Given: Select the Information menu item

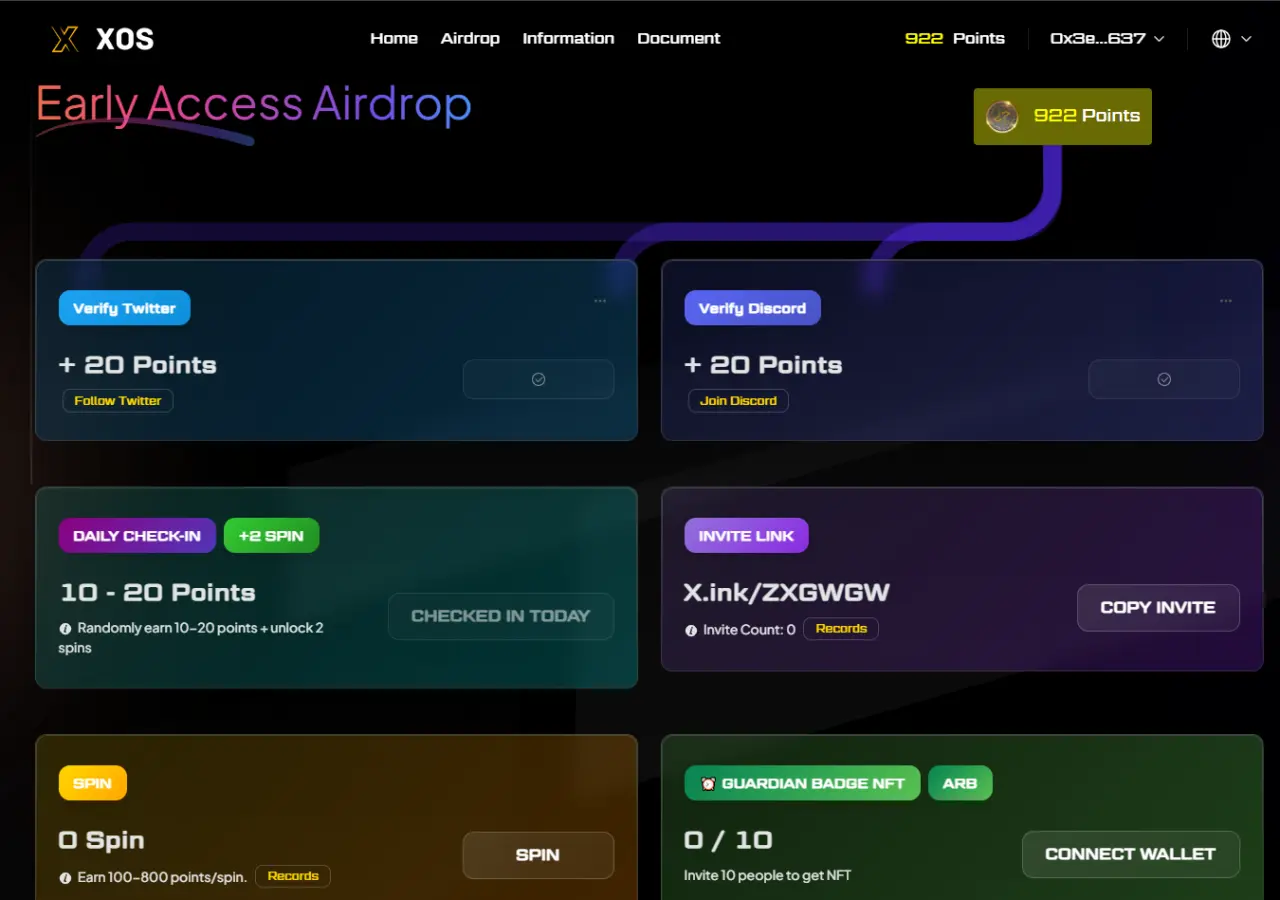Looking at the screenshot, I should pos(568,39).
